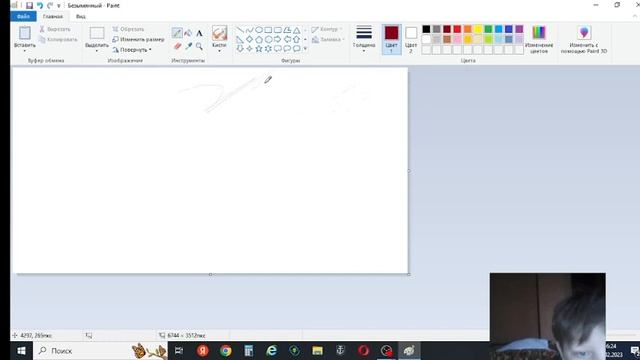Click Save icon in quick access toolbar
The image size is (640, 360).
pos(29,5)
